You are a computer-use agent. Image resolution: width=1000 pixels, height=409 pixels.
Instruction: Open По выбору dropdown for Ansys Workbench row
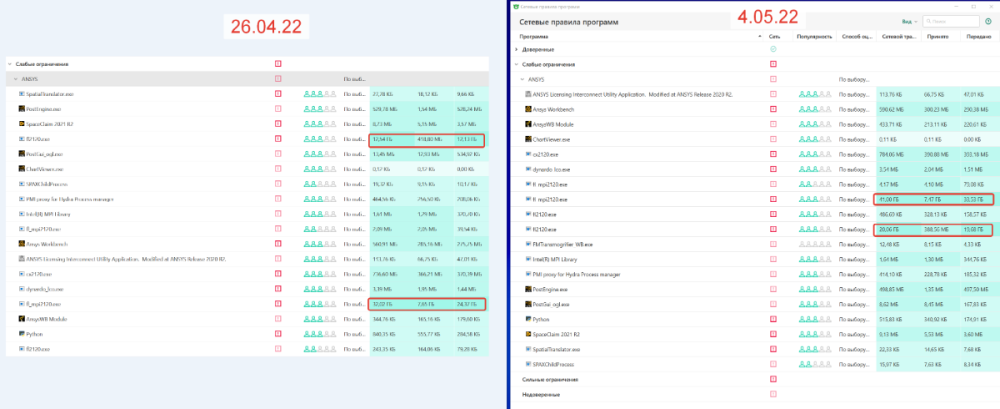pos(855,109)
